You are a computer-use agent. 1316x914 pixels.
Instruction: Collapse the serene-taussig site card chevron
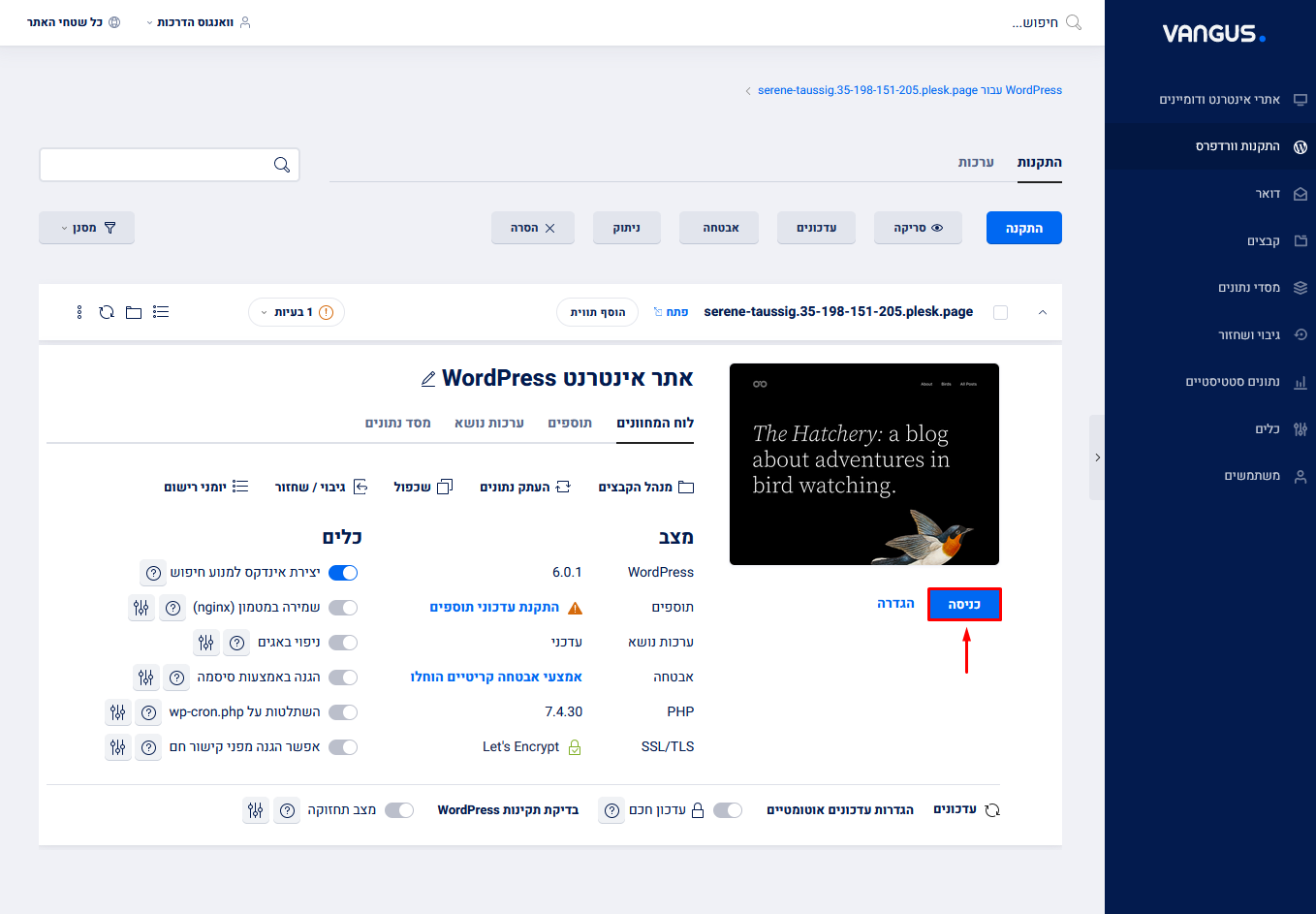point(1043,312)
